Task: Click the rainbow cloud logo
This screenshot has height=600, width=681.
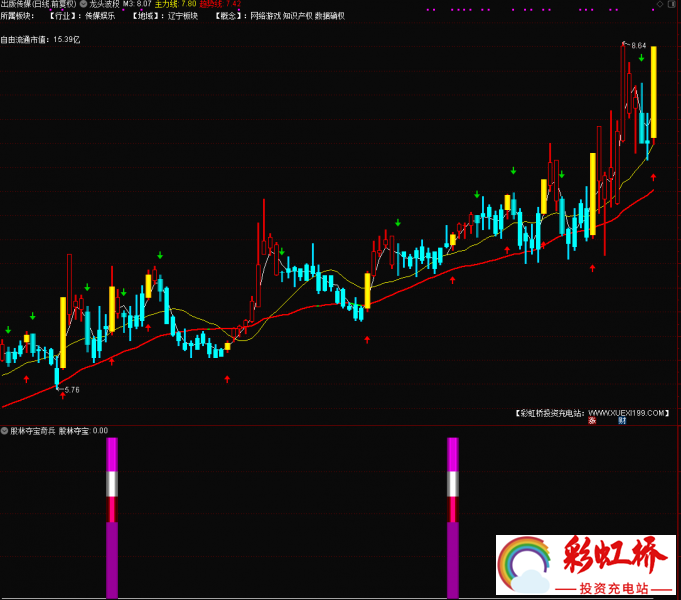Action: (x=526, y=563)
